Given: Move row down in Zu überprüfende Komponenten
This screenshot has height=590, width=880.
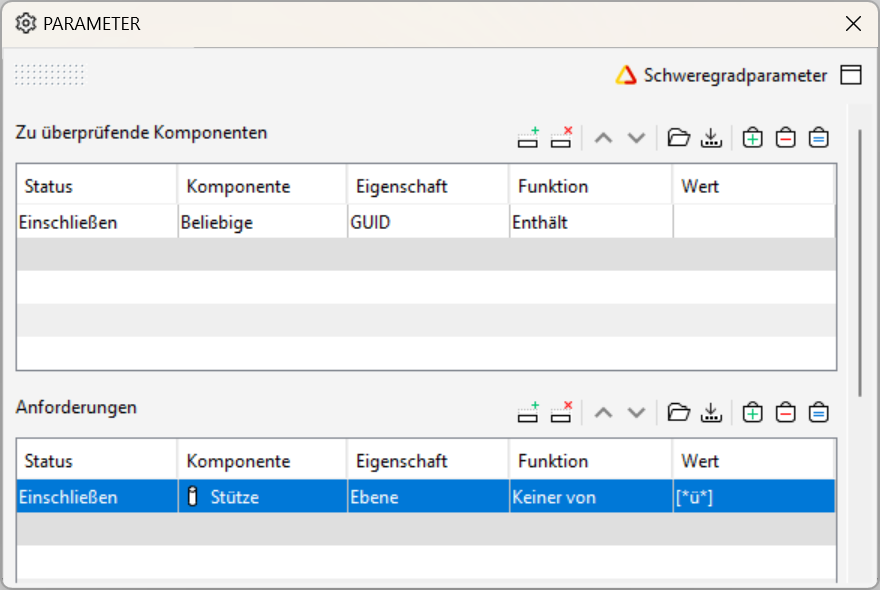Looking at the screenshot, I should click(x=636, y=138).
